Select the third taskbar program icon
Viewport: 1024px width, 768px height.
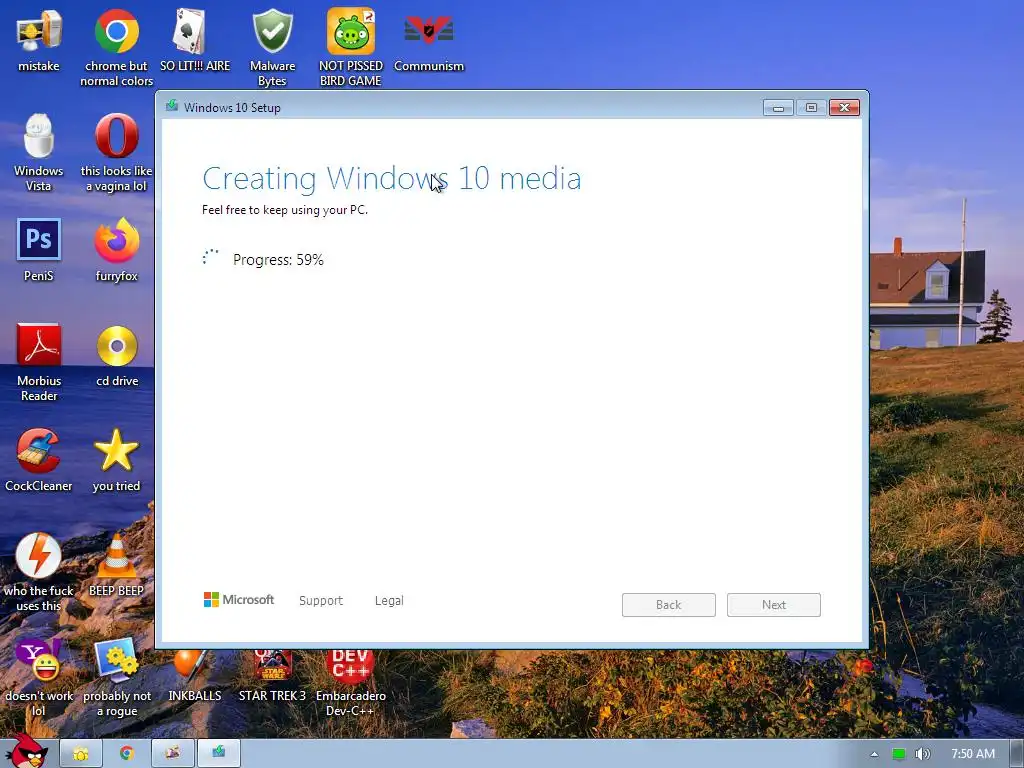(172, 754)
